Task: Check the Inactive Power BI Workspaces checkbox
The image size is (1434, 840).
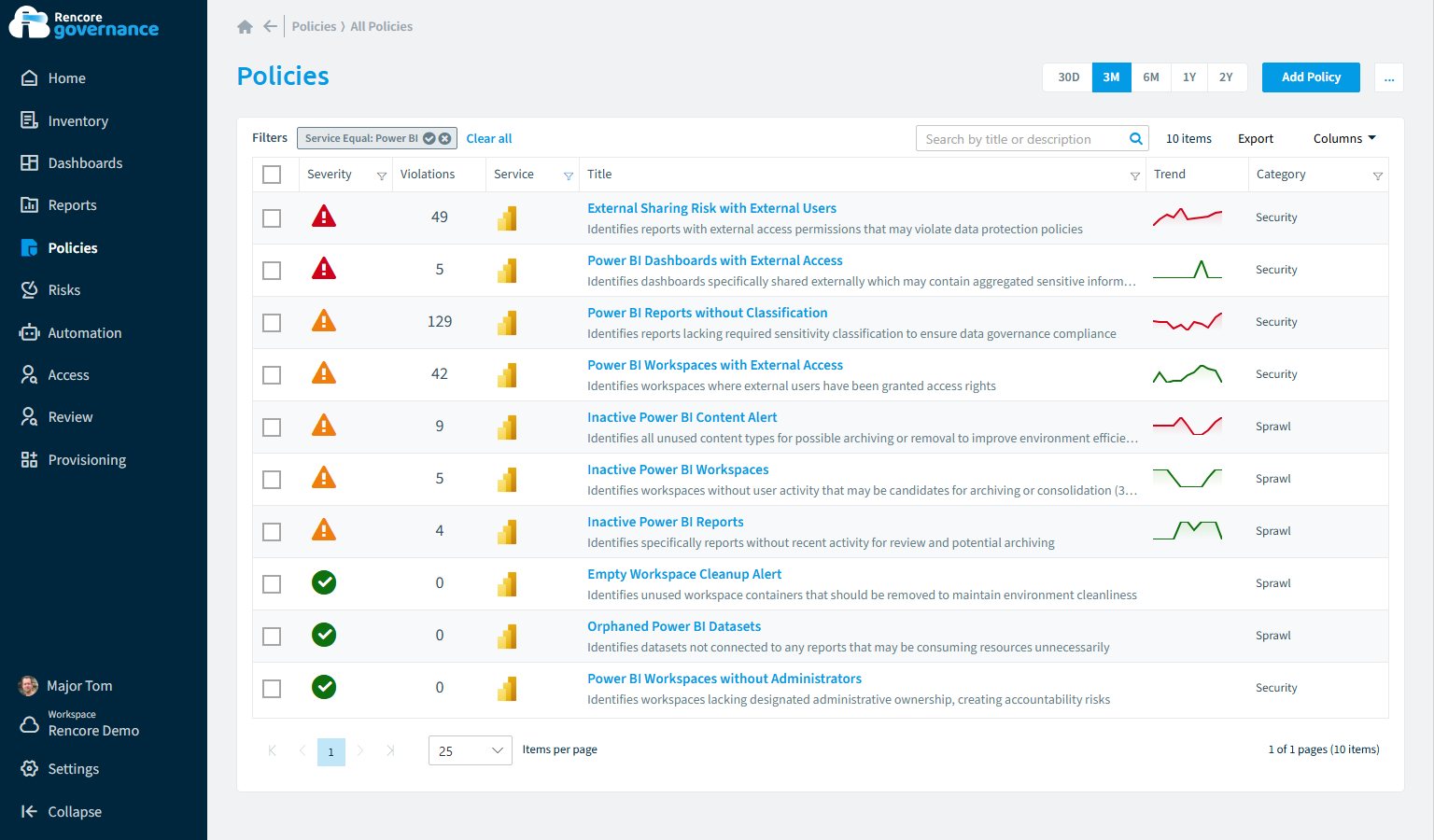Action: pos(272,480)
